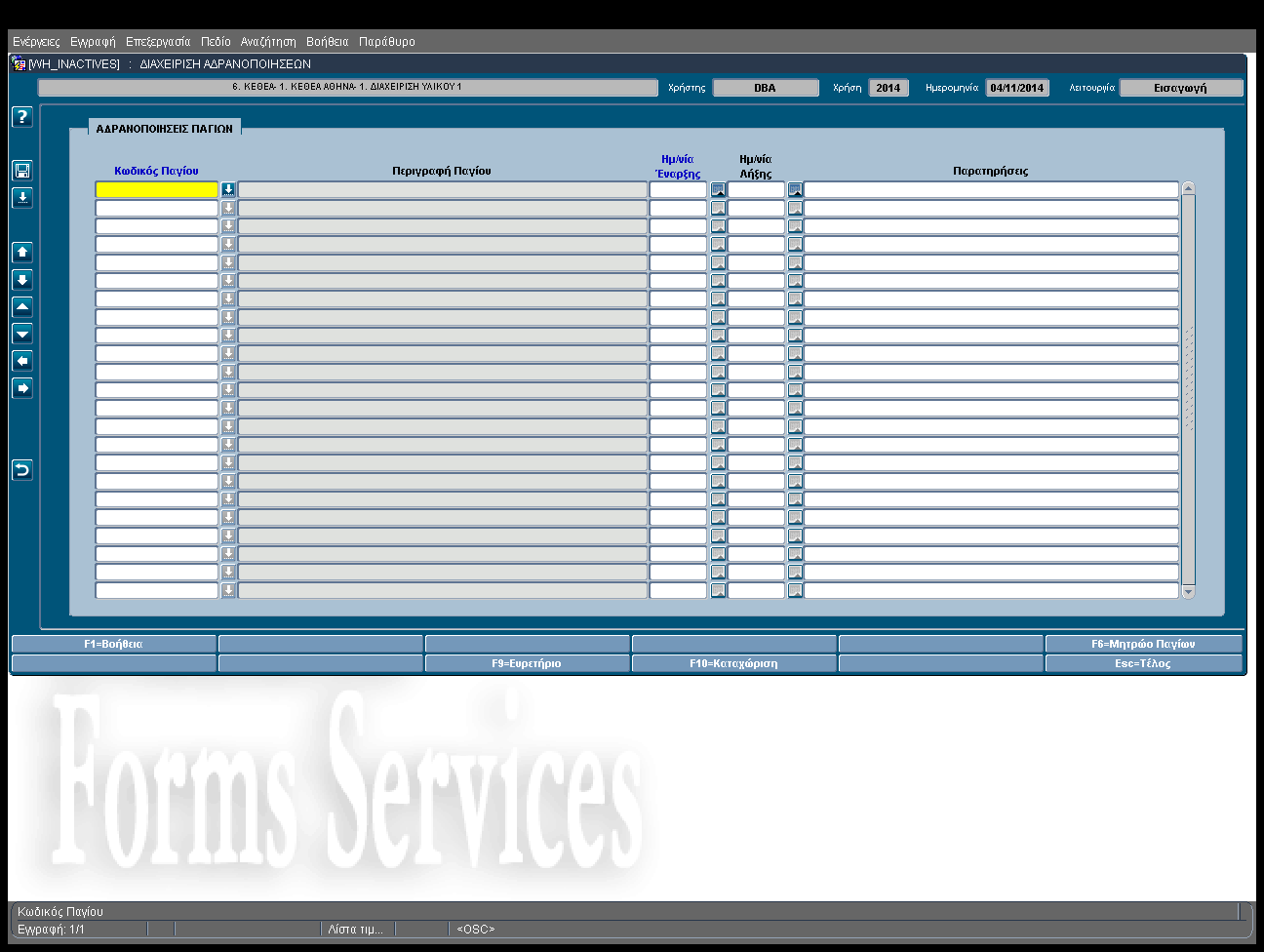
Task: Open the Ενέργειες menu
Action: [36, 42]
